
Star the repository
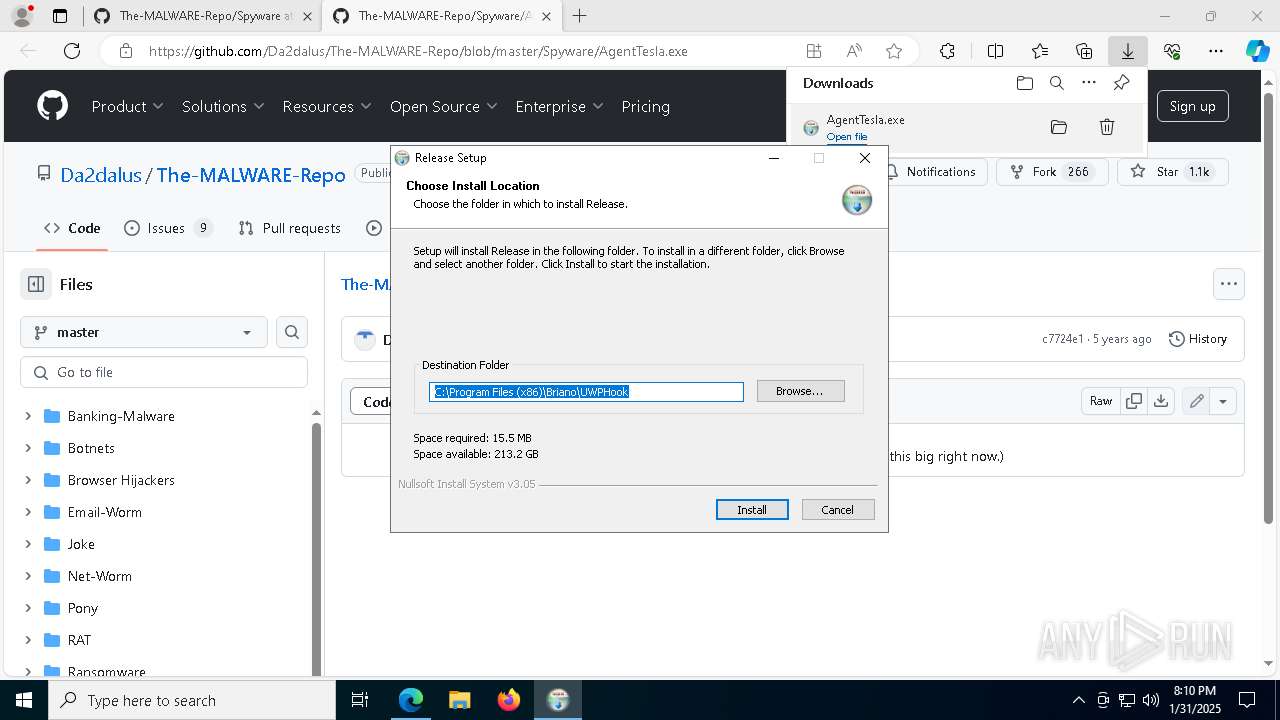(x=1172, y=172)
